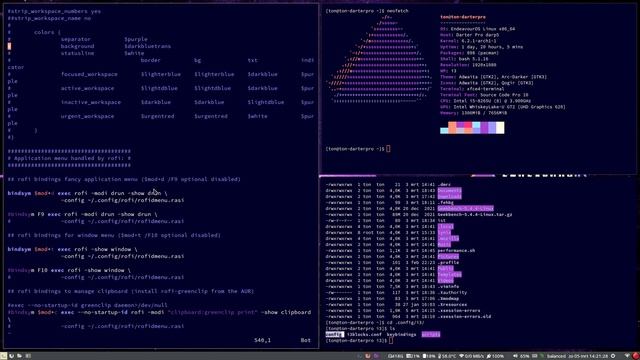Click the Downloads directory in ls listing

(x=449, y=196)
